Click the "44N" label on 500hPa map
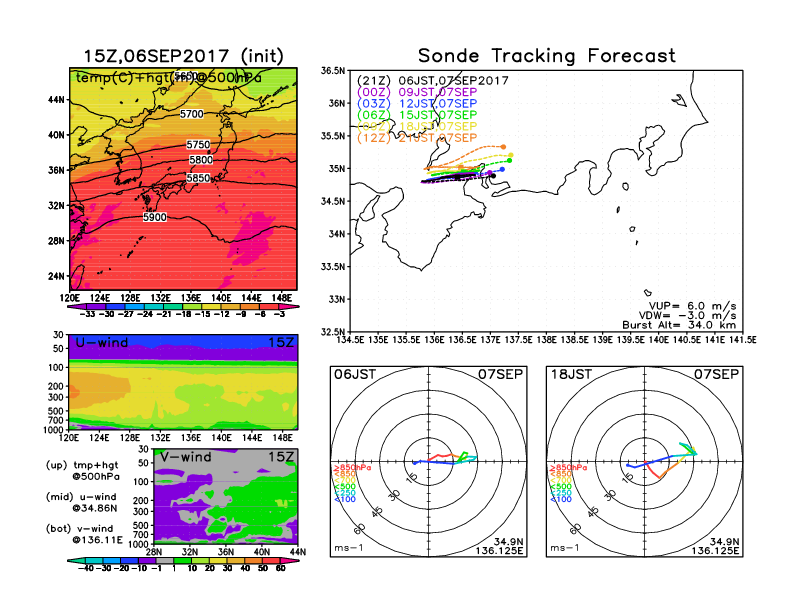This screenshot has width=792, height=612. 56,100
